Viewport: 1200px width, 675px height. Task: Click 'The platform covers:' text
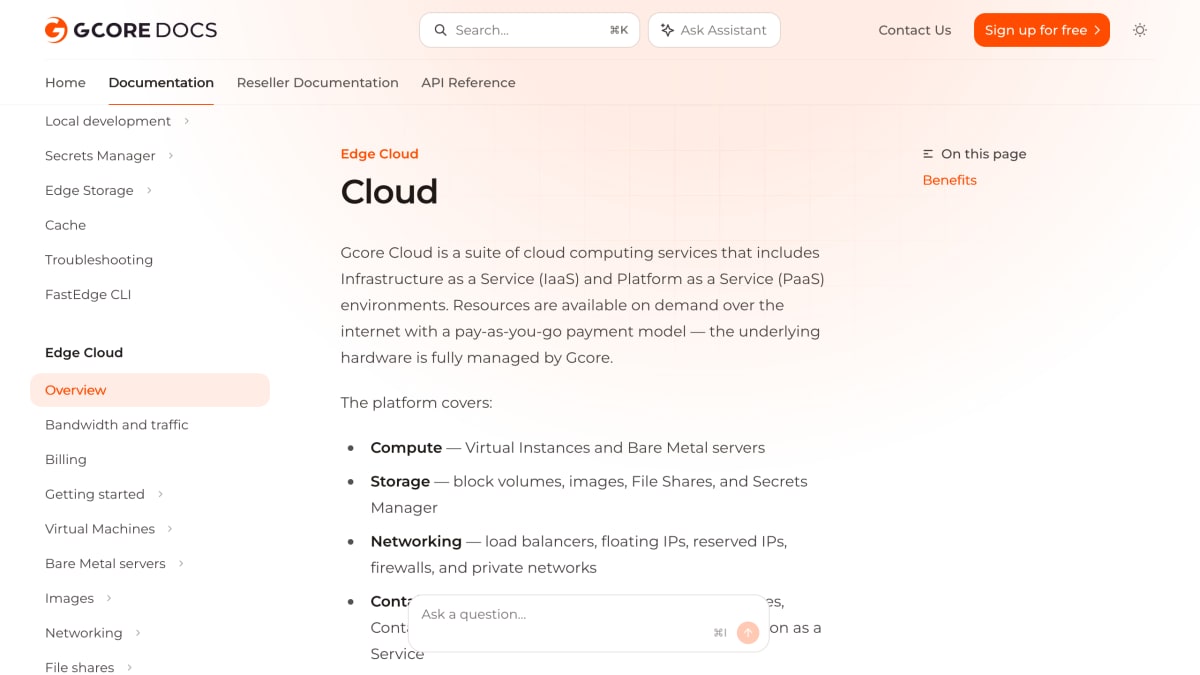pos(416,403)
